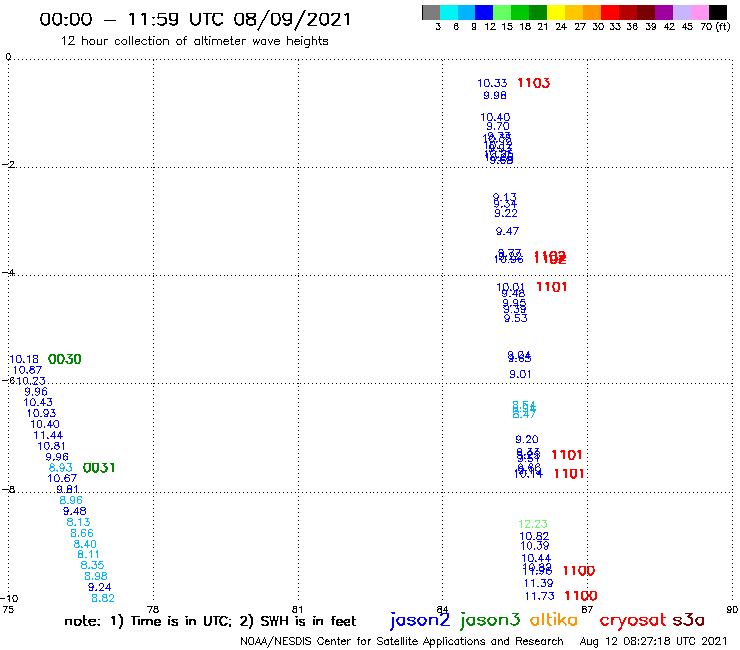Click the '12 hour collection of altimeter wave heights' subtitle
Image resolution: width=740 pixels, height=650 pixels.
click(x=194, y=41)
